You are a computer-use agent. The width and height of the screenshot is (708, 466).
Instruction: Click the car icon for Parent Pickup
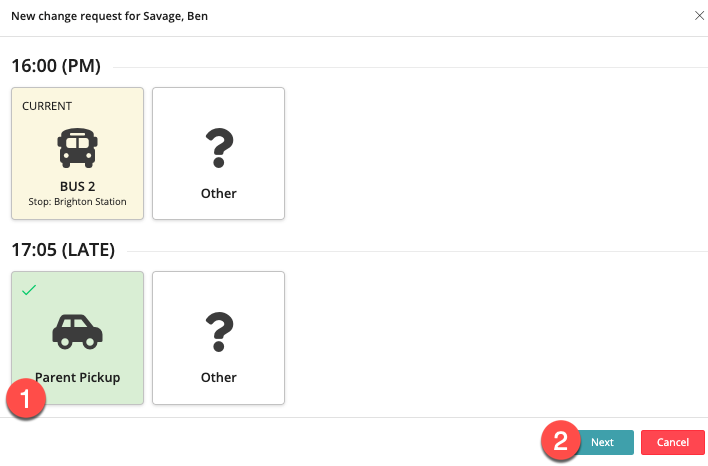pyautogui.click(x=77, y=332)
